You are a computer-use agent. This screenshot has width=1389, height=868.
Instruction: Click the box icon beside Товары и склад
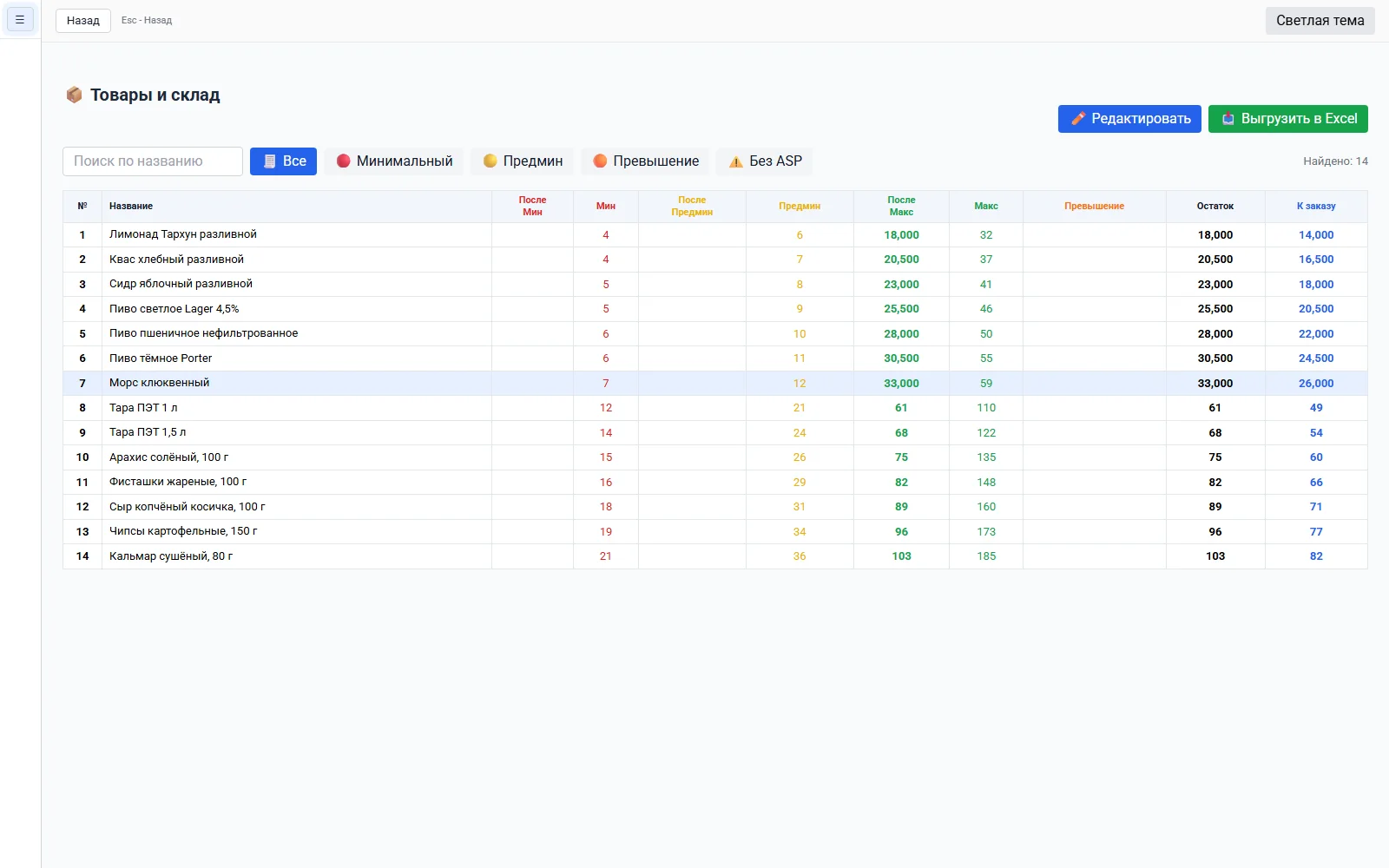coord(74,95)
